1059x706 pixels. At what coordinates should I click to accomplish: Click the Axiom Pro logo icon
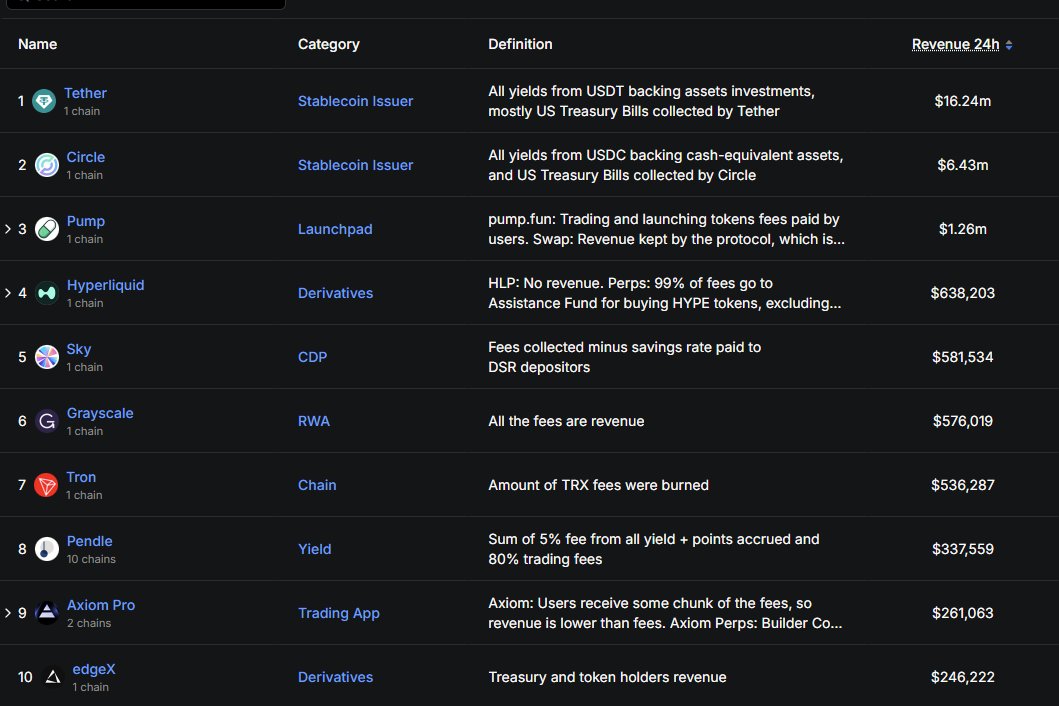pyautogui.click(x=47, y=613)
